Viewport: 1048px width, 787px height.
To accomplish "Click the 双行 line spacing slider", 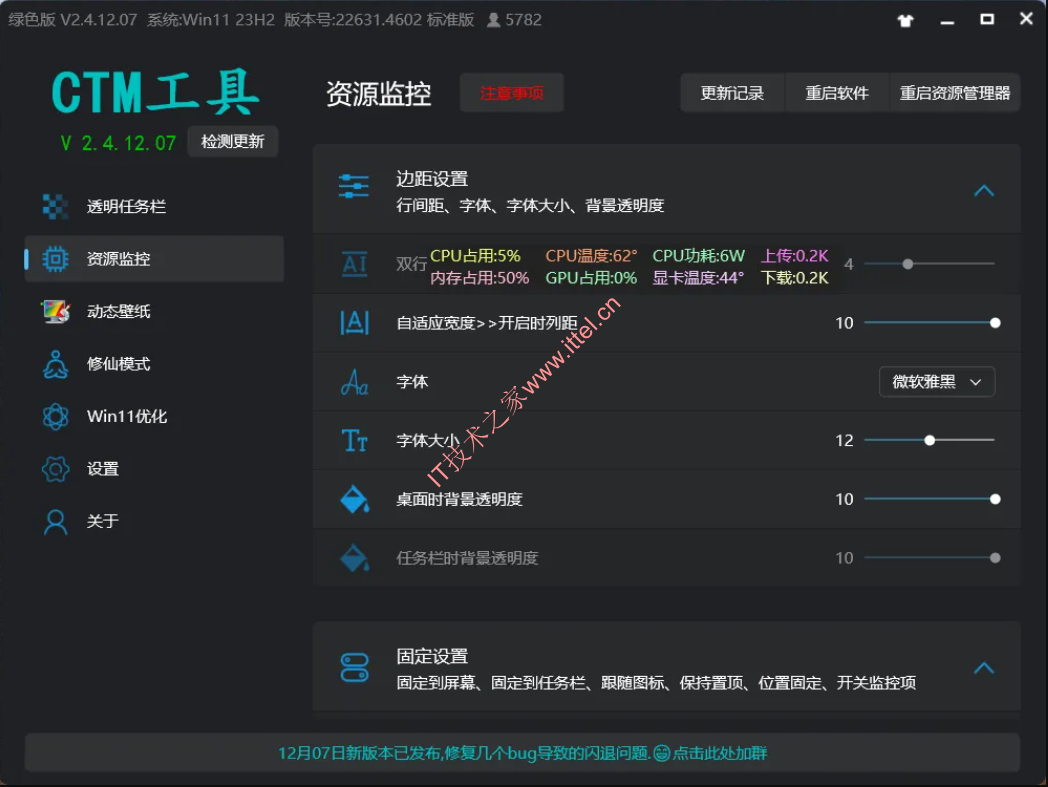I will (929, 264).
